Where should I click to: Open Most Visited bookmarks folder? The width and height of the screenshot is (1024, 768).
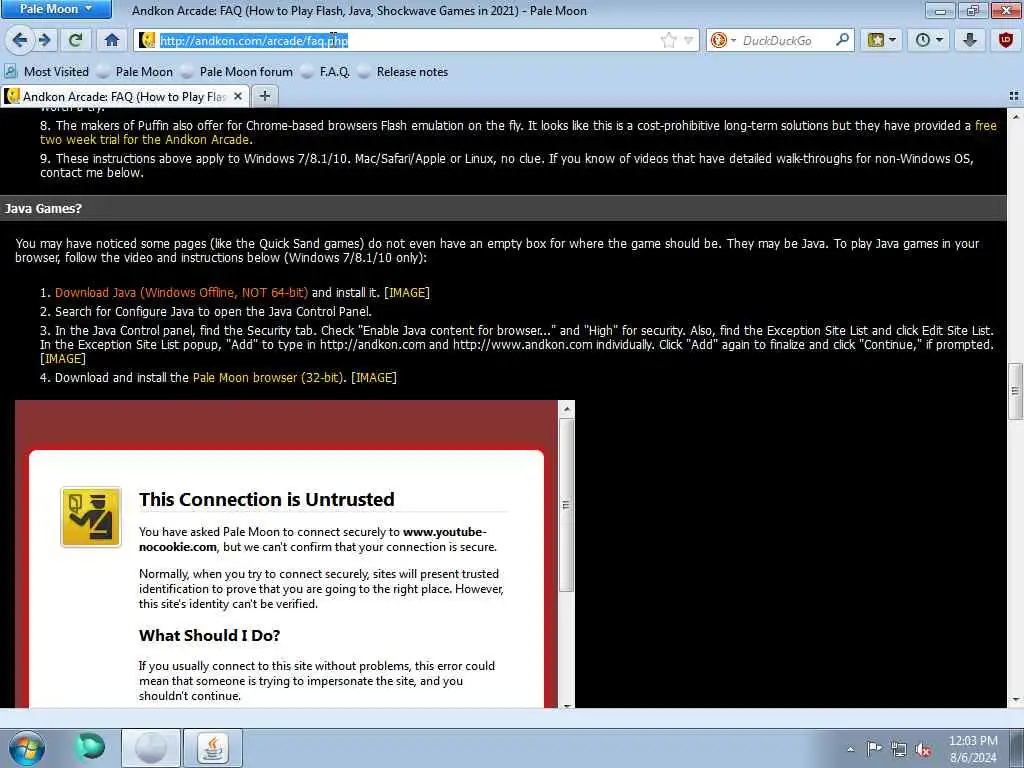click(47, 72)
